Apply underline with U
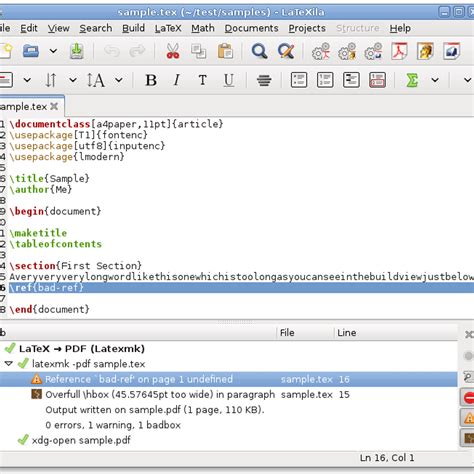Image resolution: width=474 pixels, height=474 pixels. click(x=229, y=80)
